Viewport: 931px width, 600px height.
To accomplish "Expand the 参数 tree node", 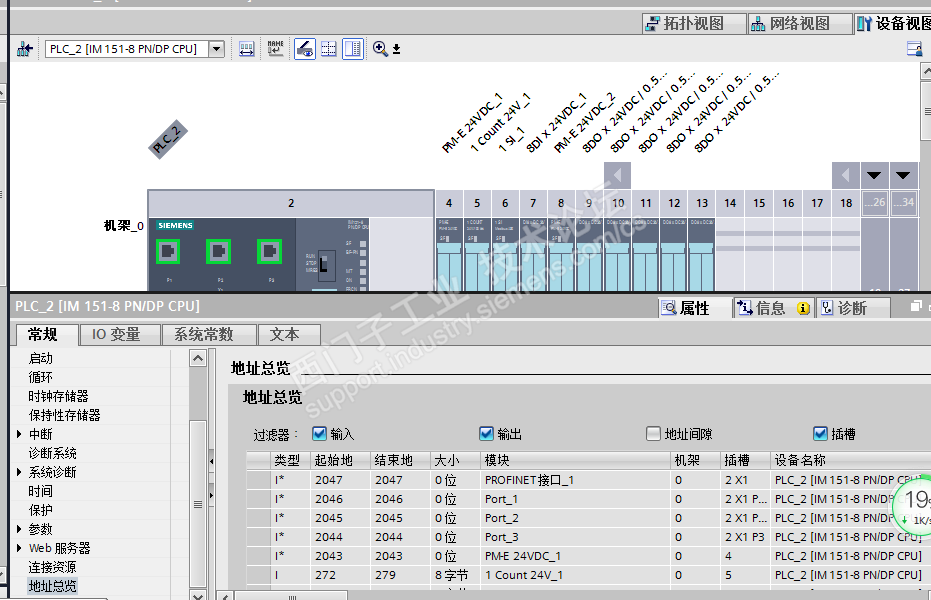I will click(x=19, y=529).
